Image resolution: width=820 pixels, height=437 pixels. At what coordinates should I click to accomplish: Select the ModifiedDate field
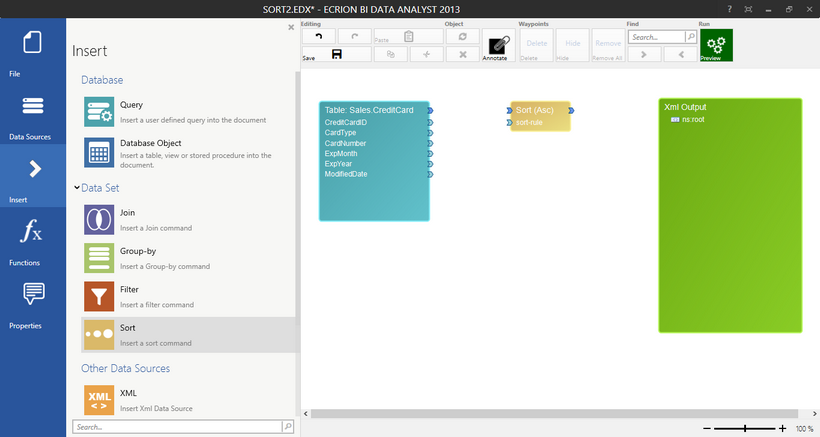point(346,174)
